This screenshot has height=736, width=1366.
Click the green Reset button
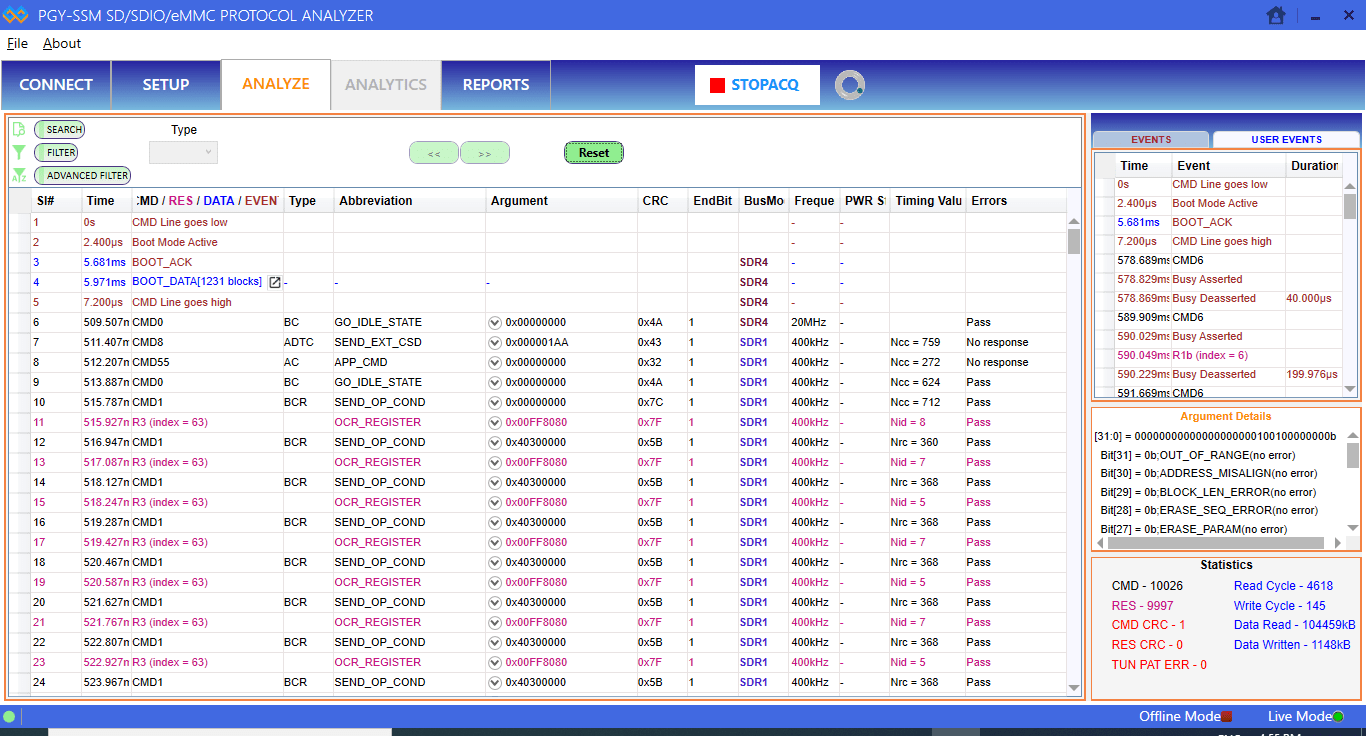click(x=593, y=152)
